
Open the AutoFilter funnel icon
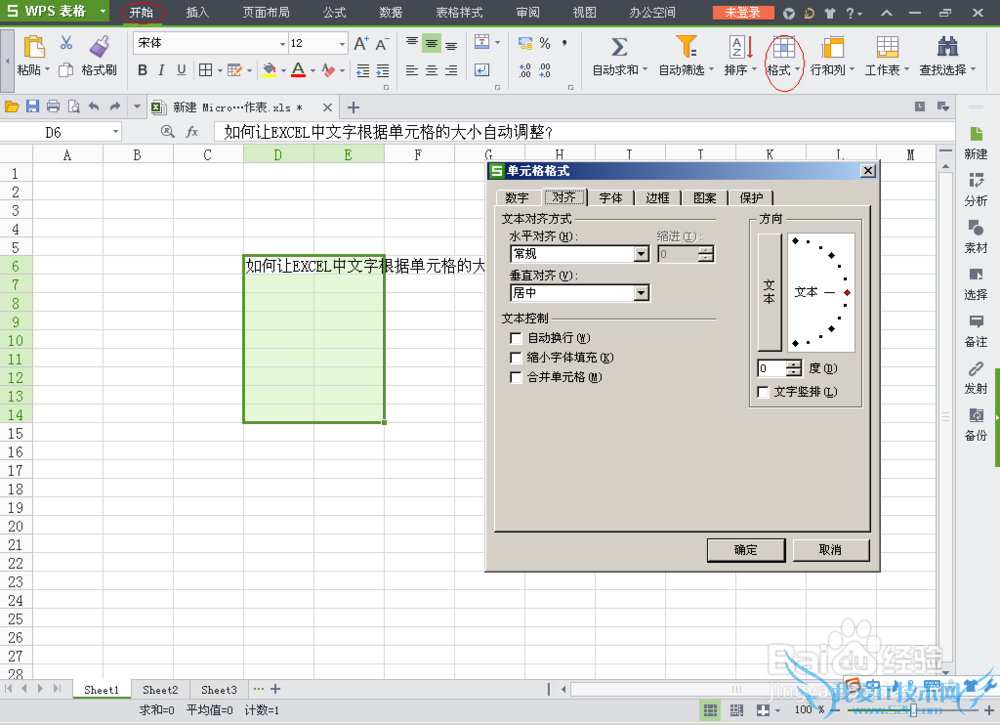[x=686, y=47]
